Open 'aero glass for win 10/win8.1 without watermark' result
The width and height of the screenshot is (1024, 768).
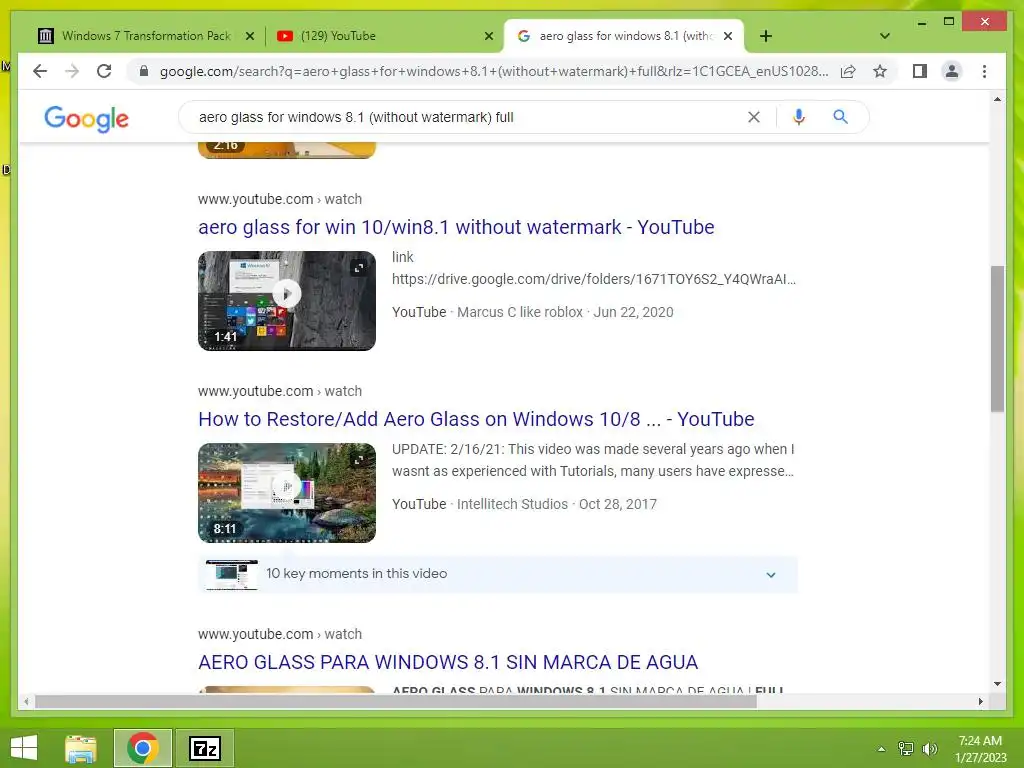(456, 227)
